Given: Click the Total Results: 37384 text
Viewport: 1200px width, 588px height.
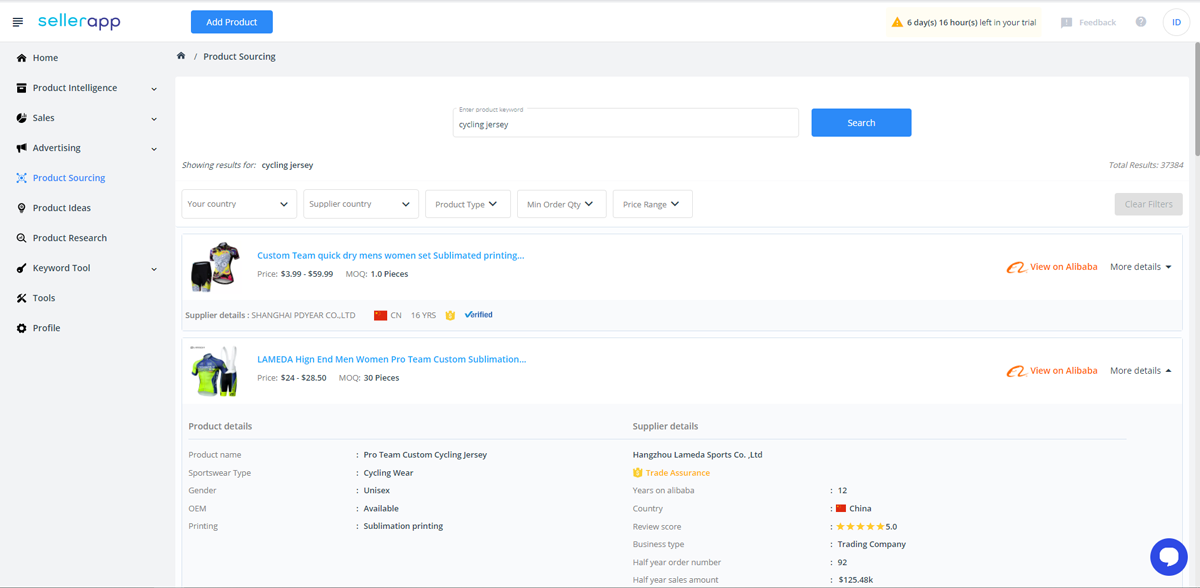Looking at the screenshot, I should pyautogui.click(x=1146, y=165).
